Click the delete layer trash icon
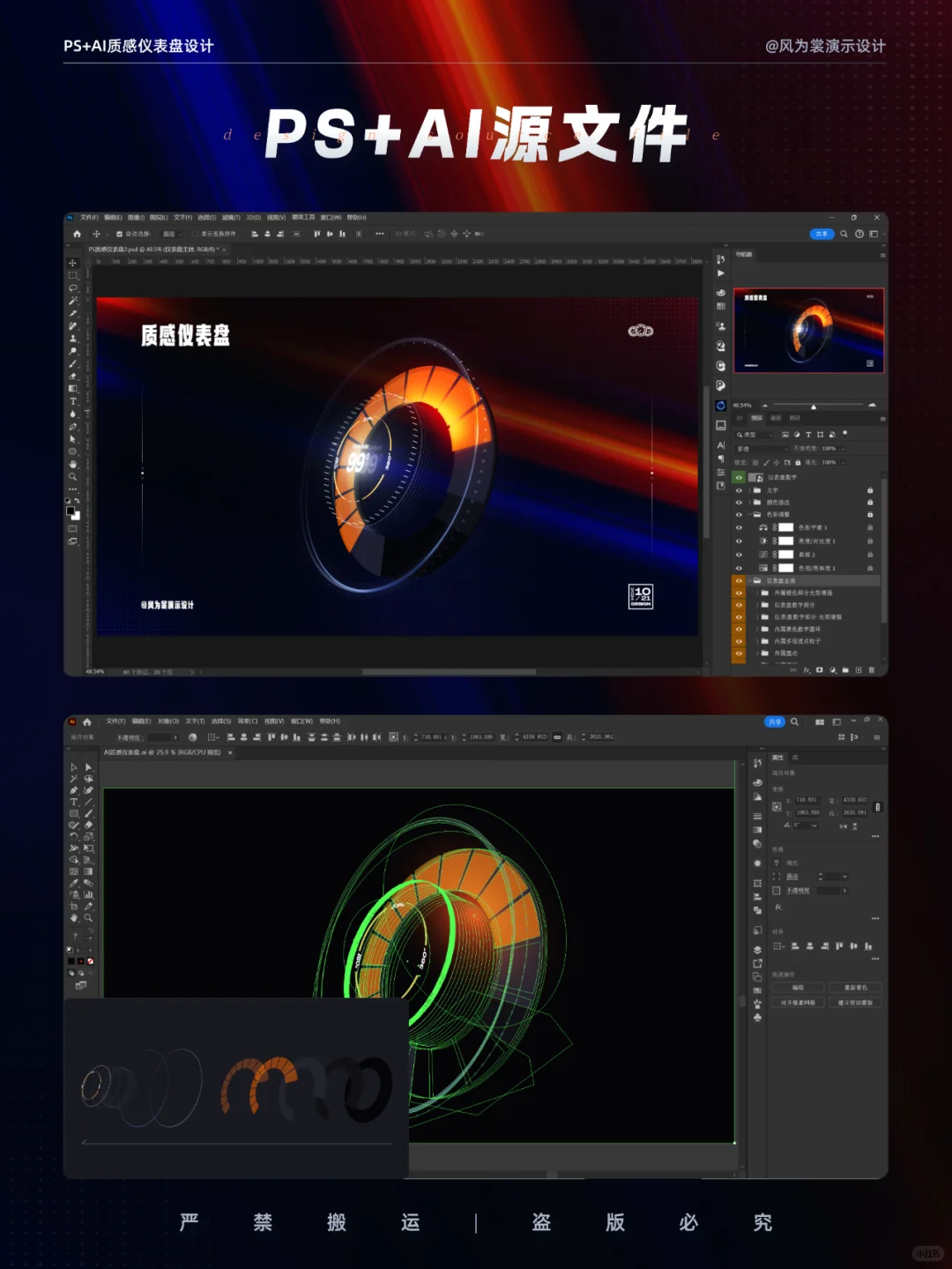The width and height of the screenshot is (952, 1269). (x=871, y=670)
